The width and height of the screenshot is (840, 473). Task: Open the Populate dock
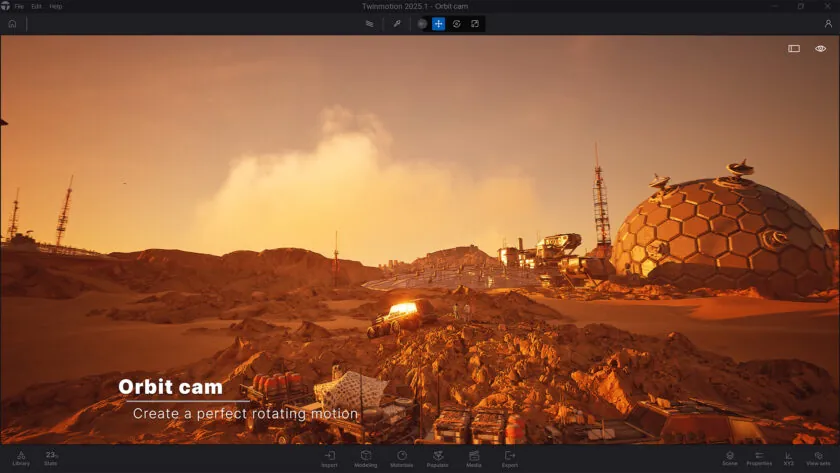pyautogui.click(x=438, y=458)
